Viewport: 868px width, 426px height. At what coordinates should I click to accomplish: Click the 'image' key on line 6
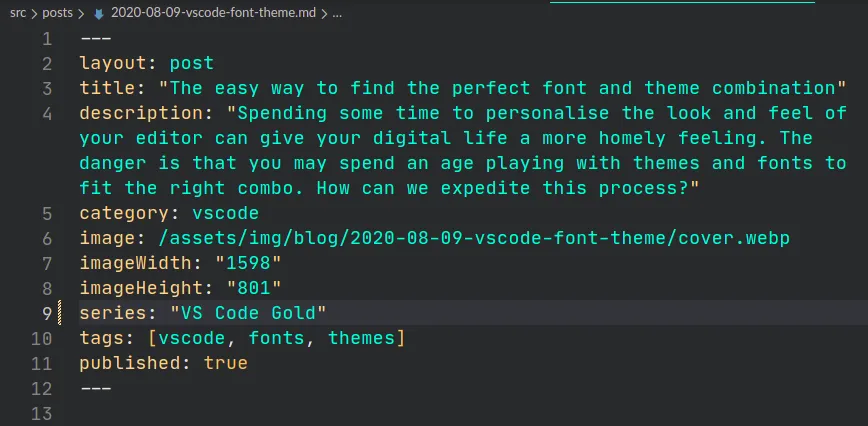(108, 238)
